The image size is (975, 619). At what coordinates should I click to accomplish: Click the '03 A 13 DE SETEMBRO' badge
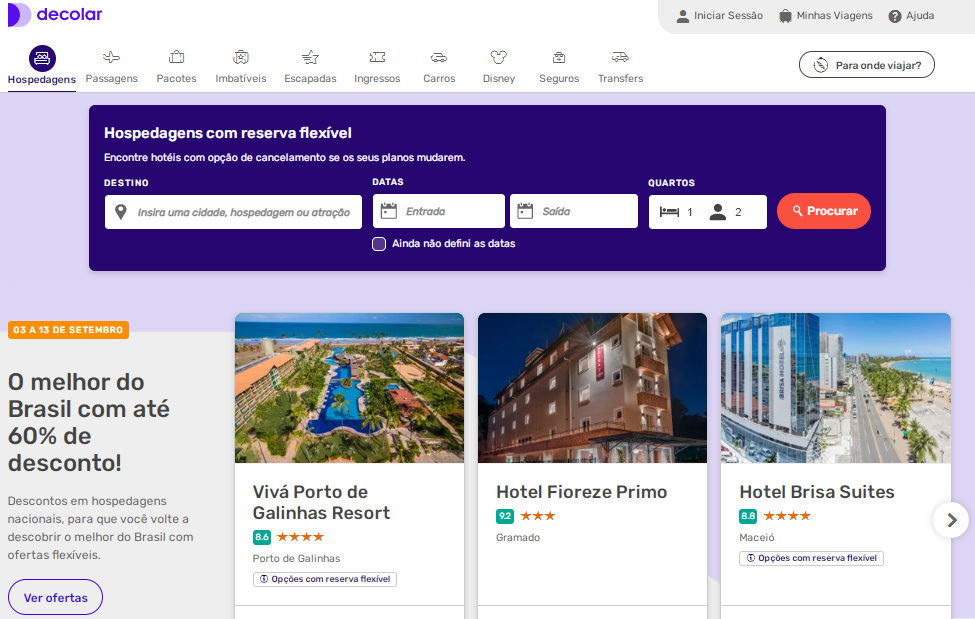pyautogui.click(x=68, y=330)
